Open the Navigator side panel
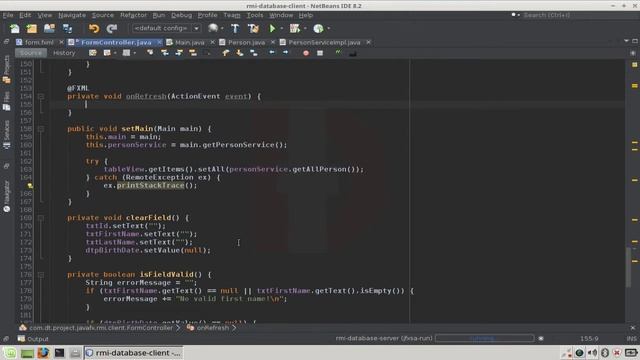 pos(7,196)
